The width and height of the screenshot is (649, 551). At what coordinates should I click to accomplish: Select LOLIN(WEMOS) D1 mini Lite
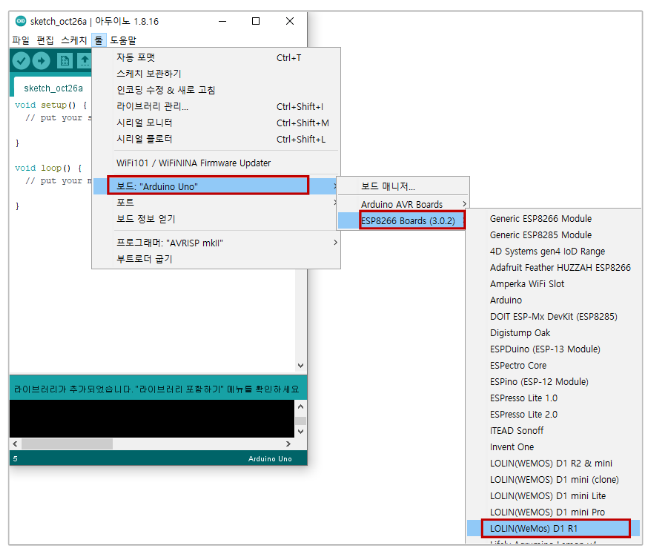[x=554, y=496]
